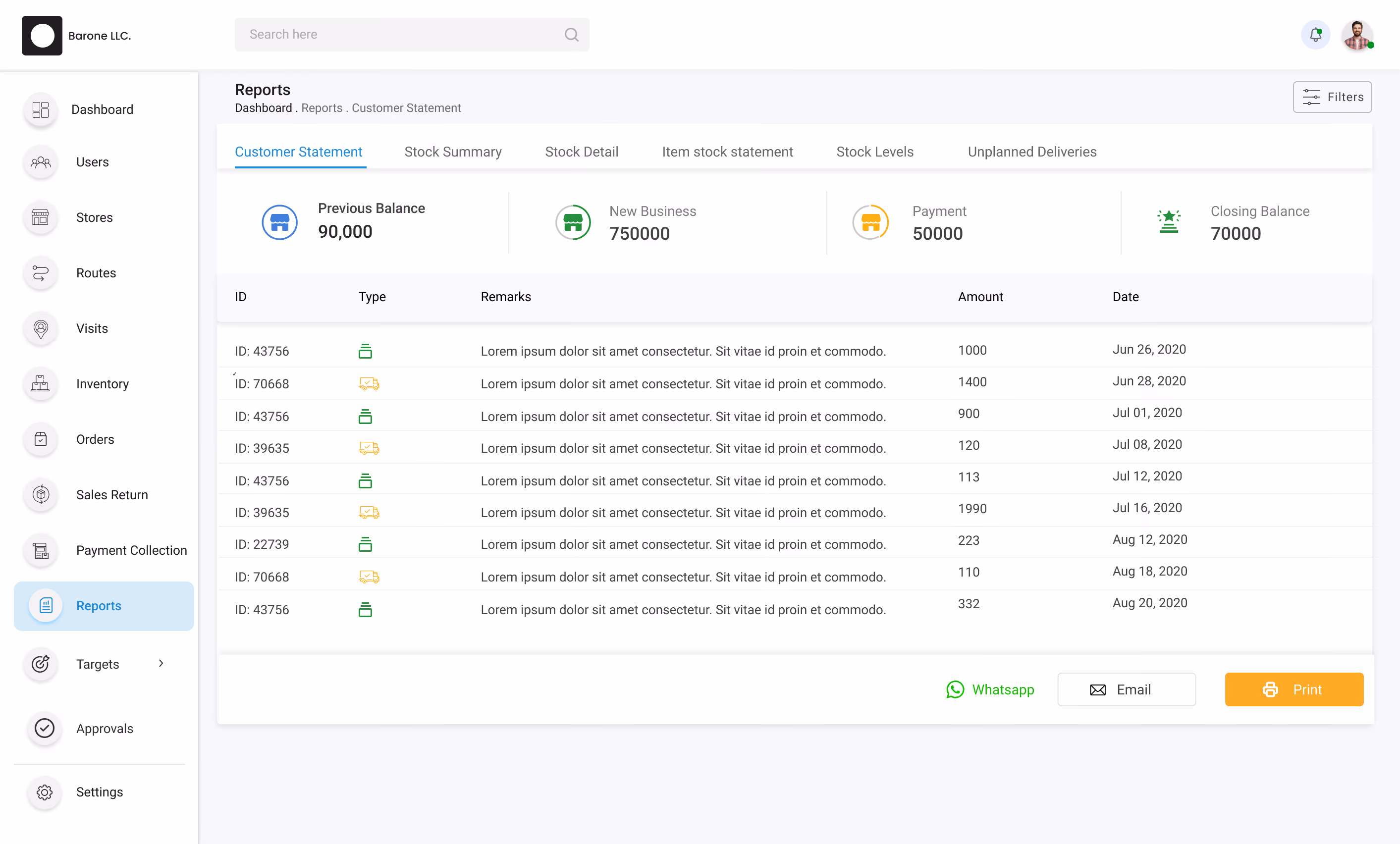
Task: Click the Closing Balance star icon
Action: tap(1169, 221)
